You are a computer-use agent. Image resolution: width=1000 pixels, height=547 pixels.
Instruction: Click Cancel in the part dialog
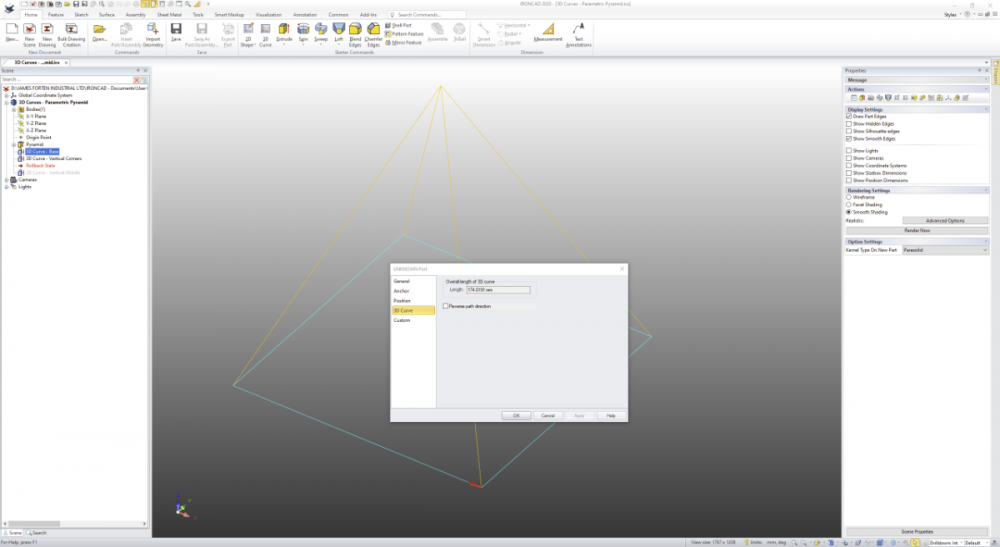pos(548,416)
